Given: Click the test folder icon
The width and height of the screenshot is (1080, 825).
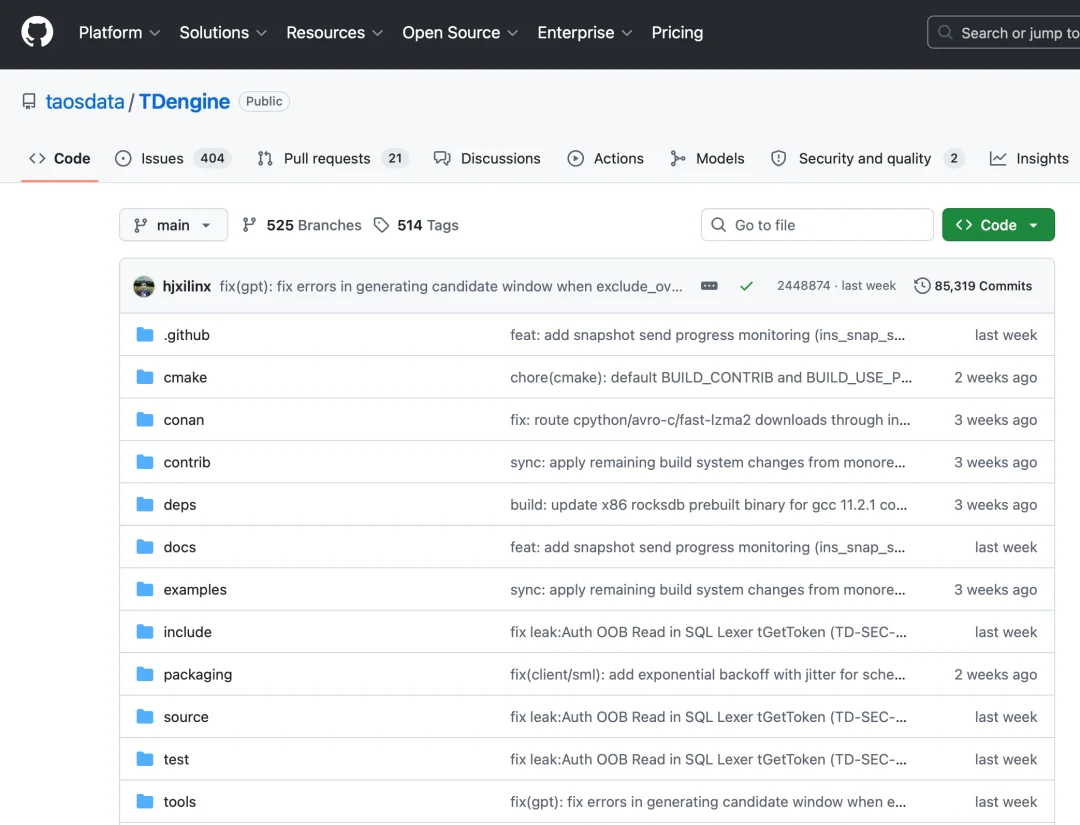Looking at the screenshot, I should point(145,760).
